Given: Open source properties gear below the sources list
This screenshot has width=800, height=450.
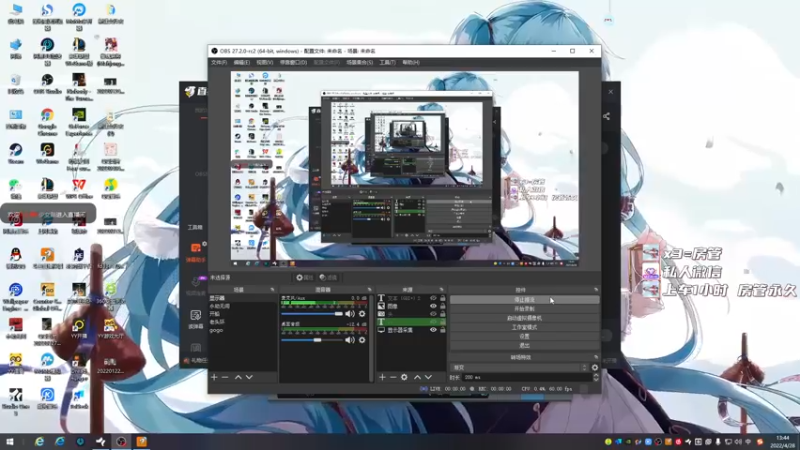Looking at the screenshot, I should [x=404, y=377].
